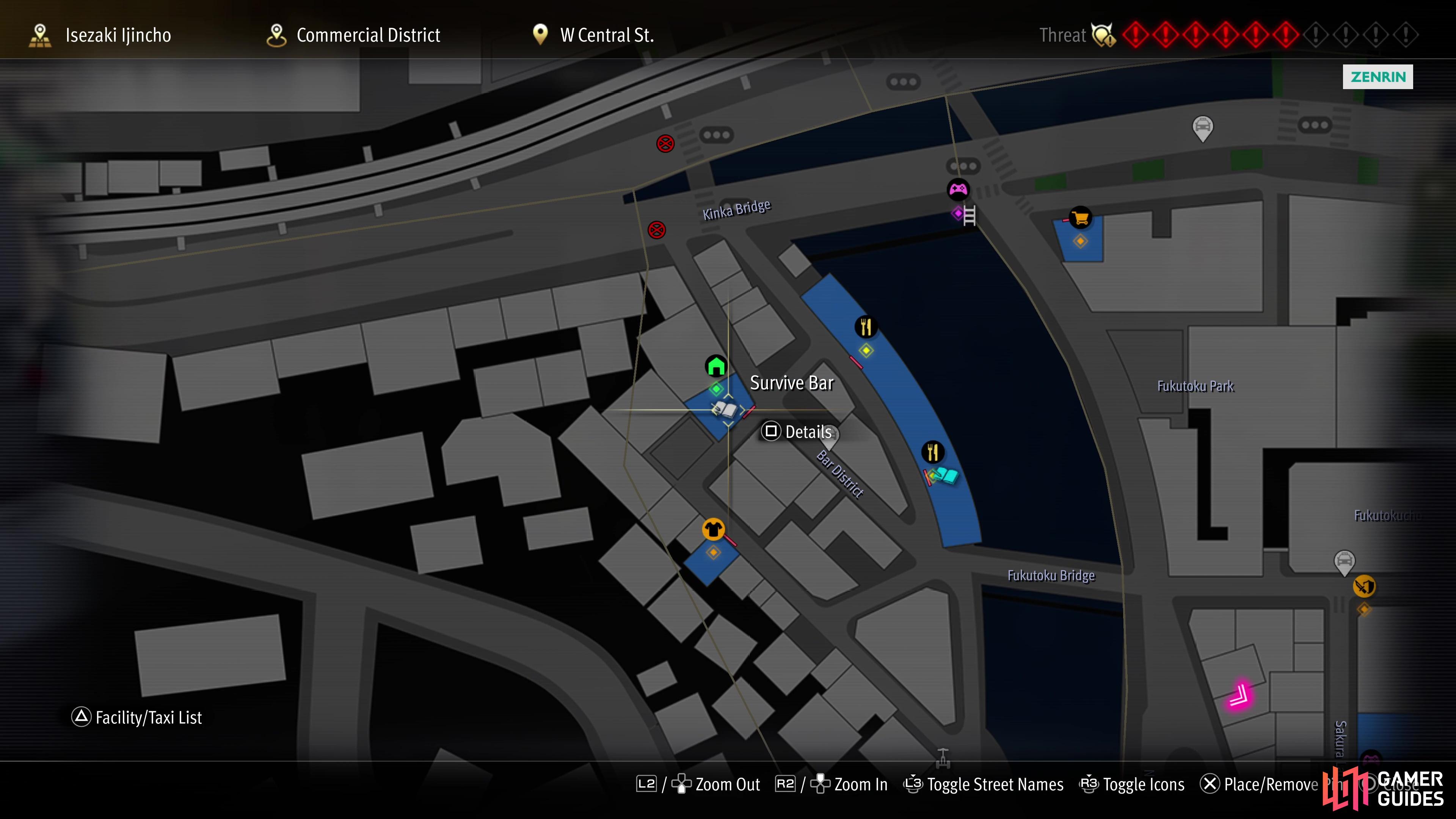Click the pink game controller arcade icon
1456x819 pixels.
point(958,189)
